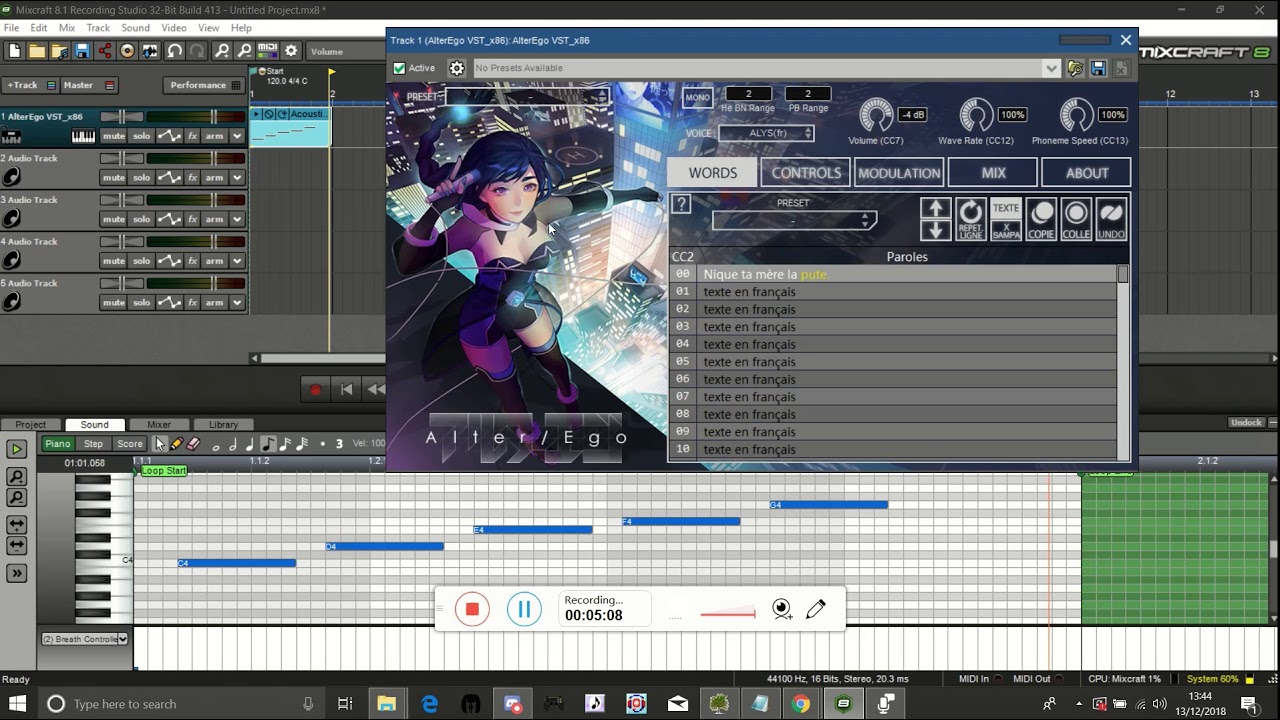The height and width of the screenshot is (720, 1280).
Task: Select the Arrow pointer tool in piano roll
Action: [160, 444]
